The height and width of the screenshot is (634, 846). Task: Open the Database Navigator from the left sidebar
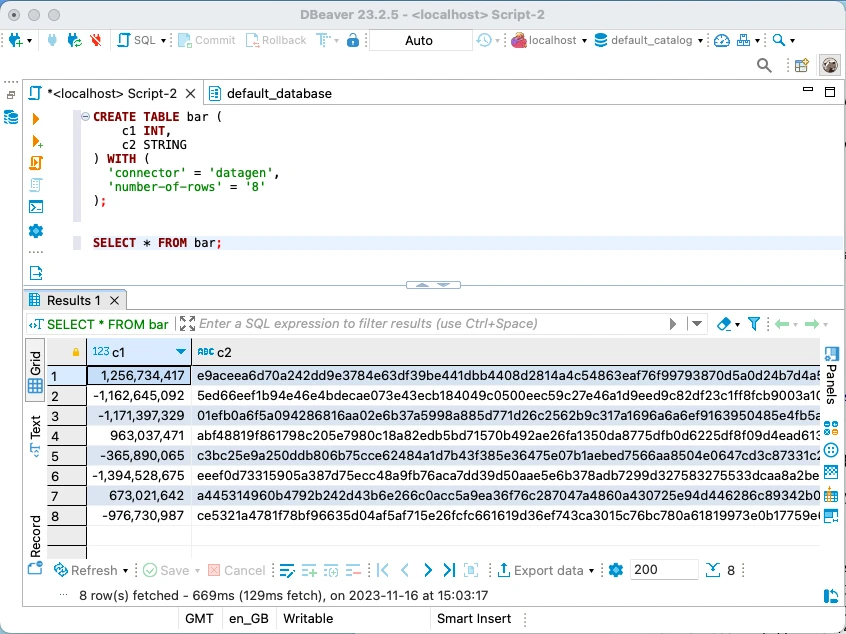(x=10, y=115)
